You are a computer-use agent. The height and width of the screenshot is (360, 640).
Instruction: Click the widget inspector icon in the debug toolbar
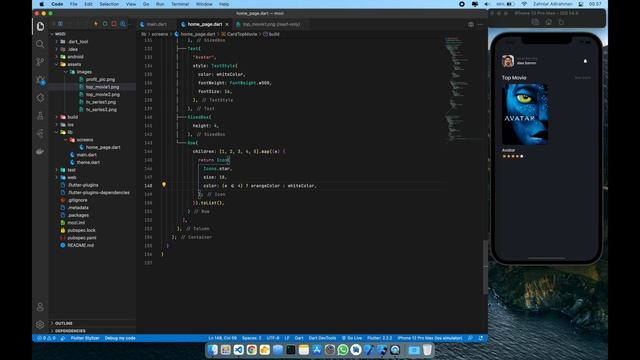[123, 24]
